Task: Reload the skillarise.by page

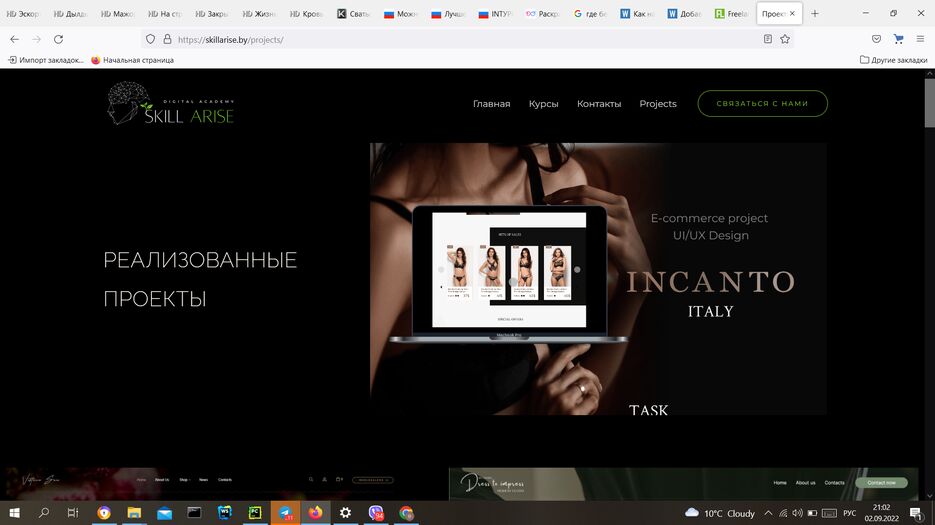Action: tap(58, 39)
